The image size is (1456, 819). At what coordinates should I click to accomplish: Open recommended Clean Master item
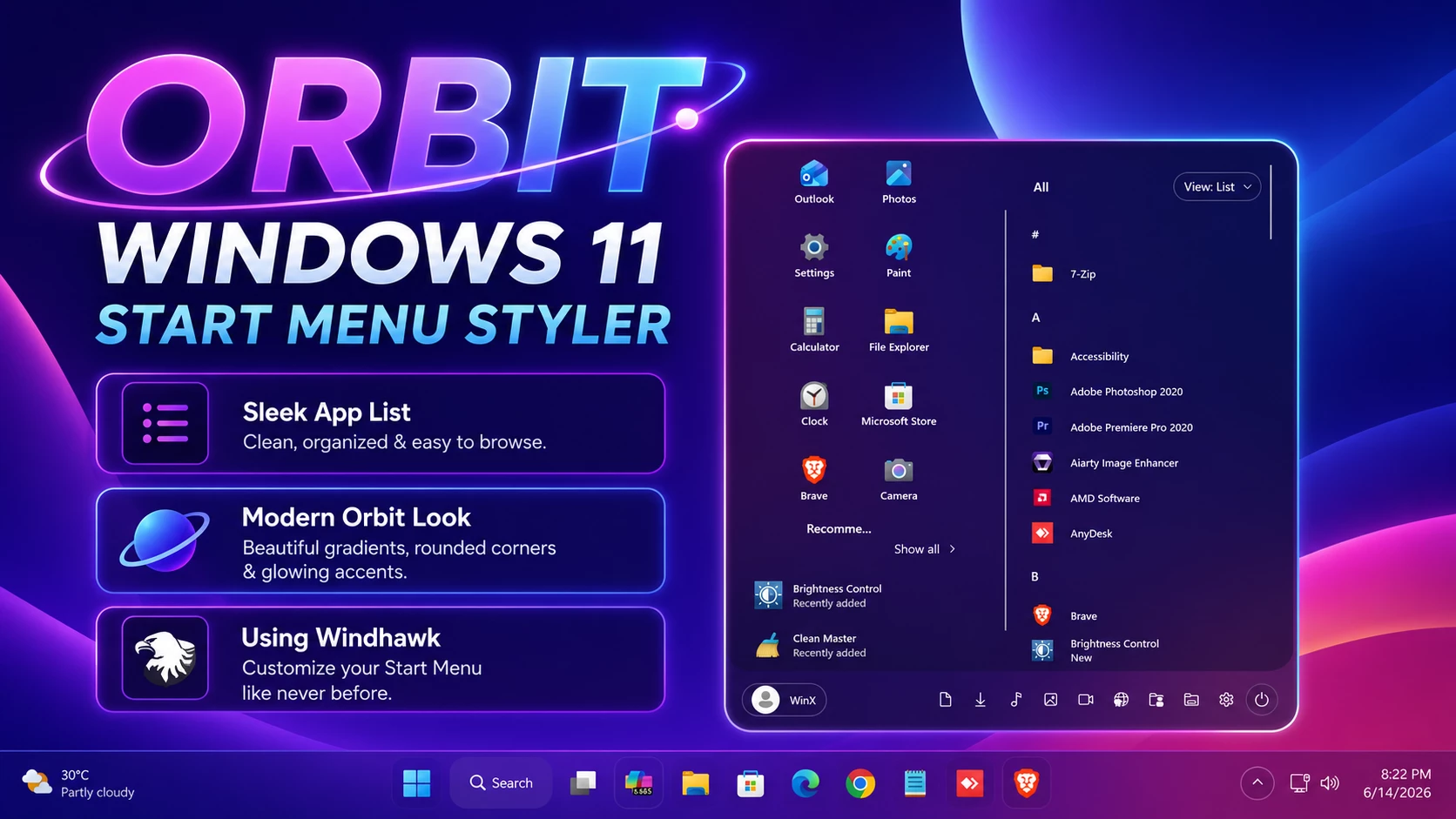[812, 645]
